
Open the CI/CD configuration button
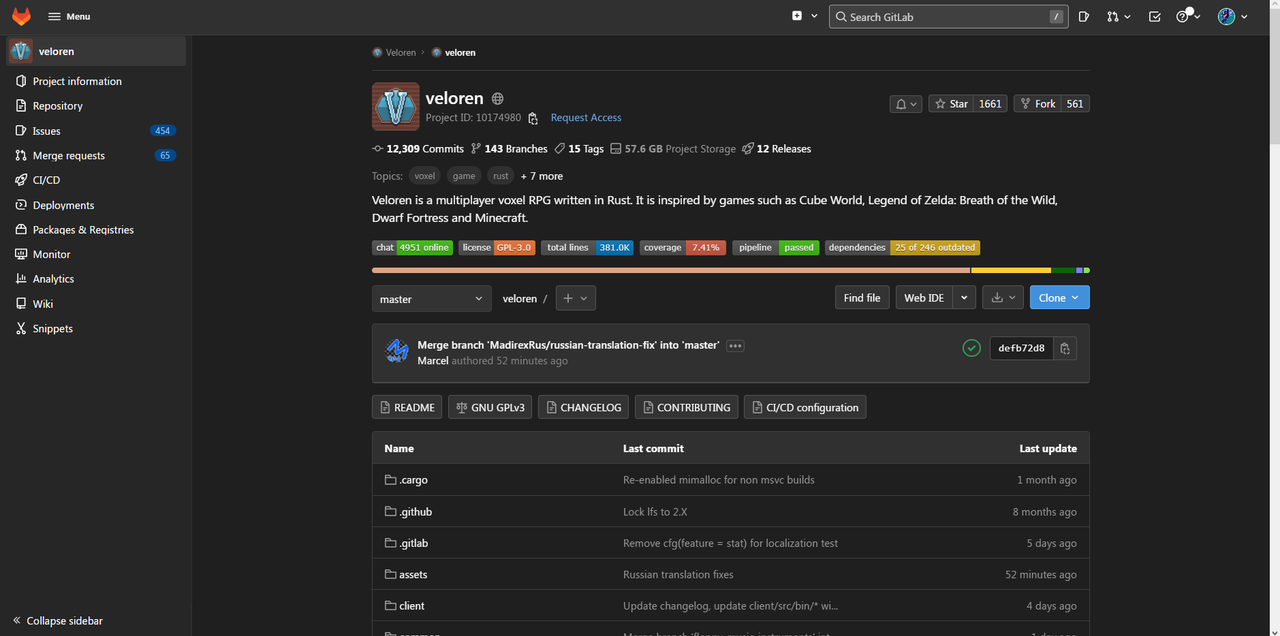(805, 407)
